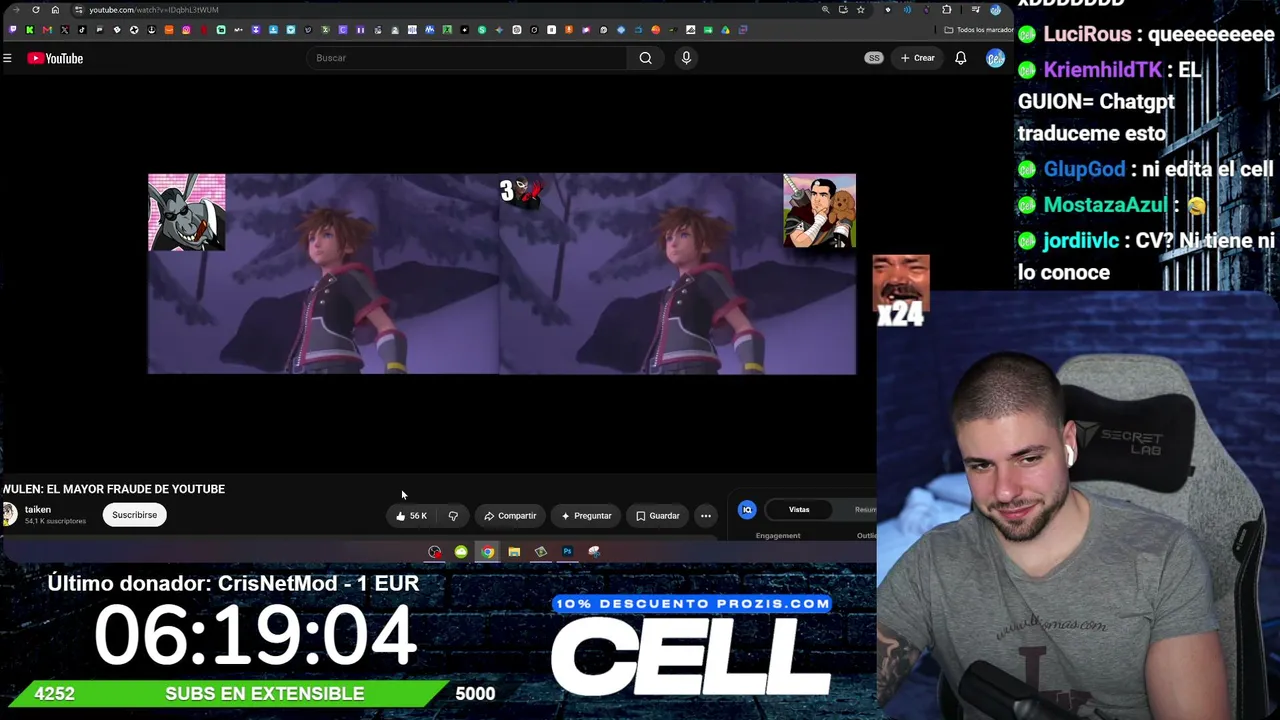This screenshot has width=1280, height=720.
Task: Open the taiken channel name link
Action: pyautogui.click(x=38, y=510)
